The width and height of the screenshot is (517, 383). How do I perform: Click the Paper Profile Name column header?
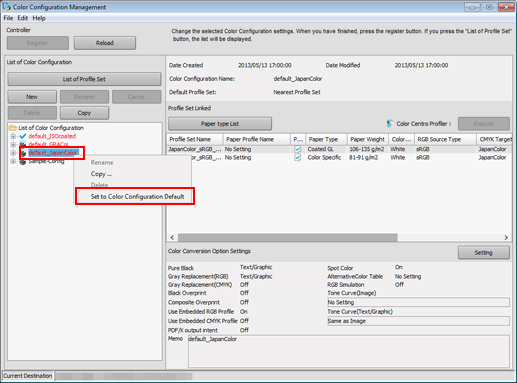pyautogui.click(x=257, y=139)
